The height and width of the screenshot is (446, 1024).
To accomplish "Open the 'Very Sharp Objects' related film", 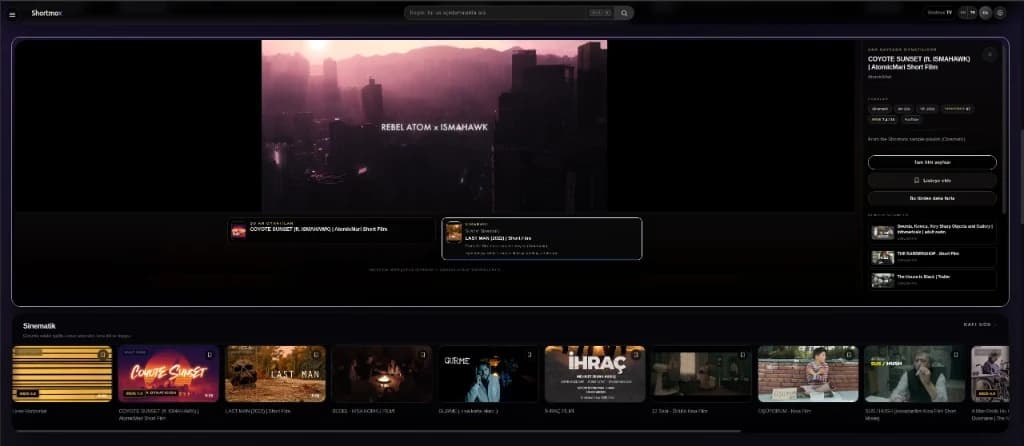I will [x=934, y=232].
